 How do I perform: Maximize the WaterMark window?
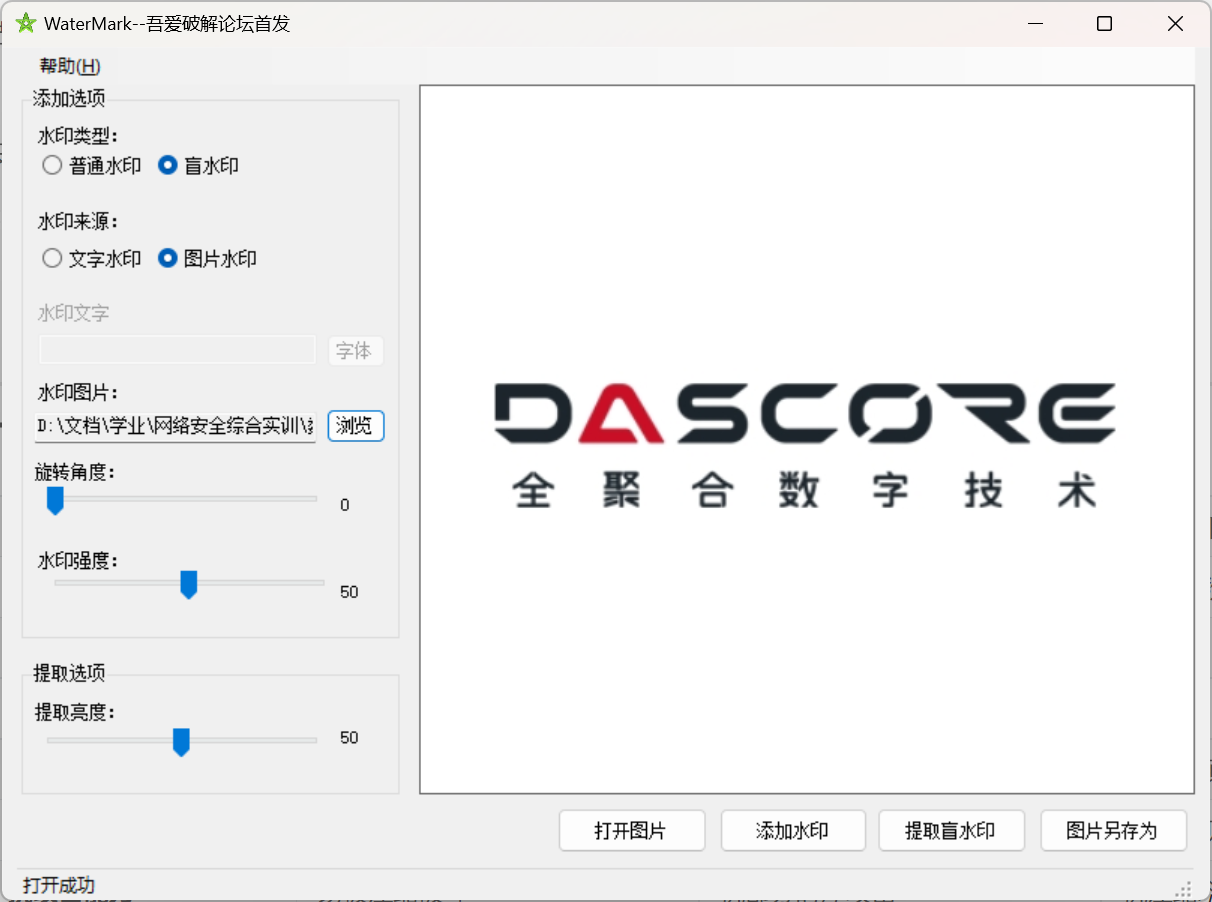[x=1104, y=24]
